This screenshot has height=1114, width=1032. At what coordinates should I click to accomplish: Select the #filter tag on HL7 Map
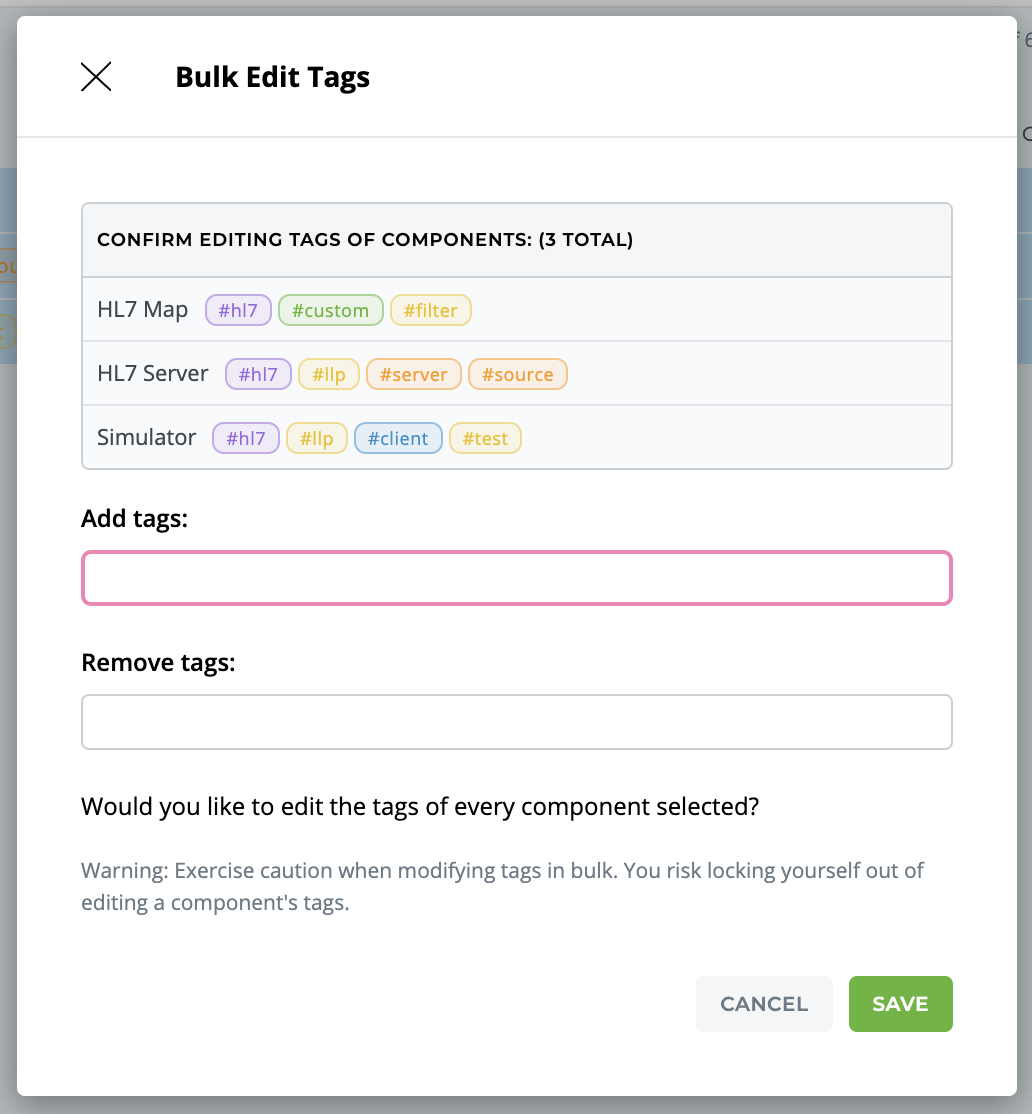point(431,310)
